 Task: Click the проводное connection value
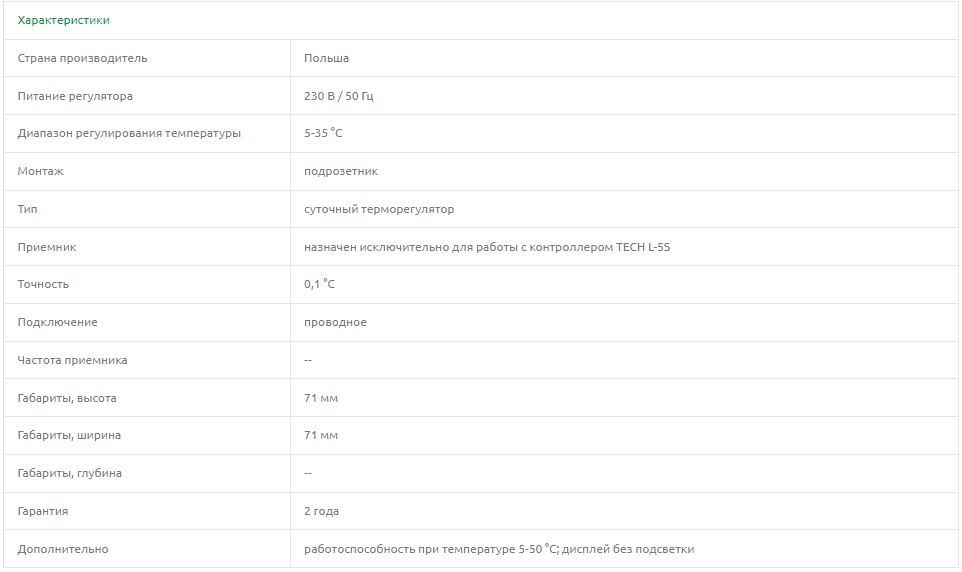[335, 322]
